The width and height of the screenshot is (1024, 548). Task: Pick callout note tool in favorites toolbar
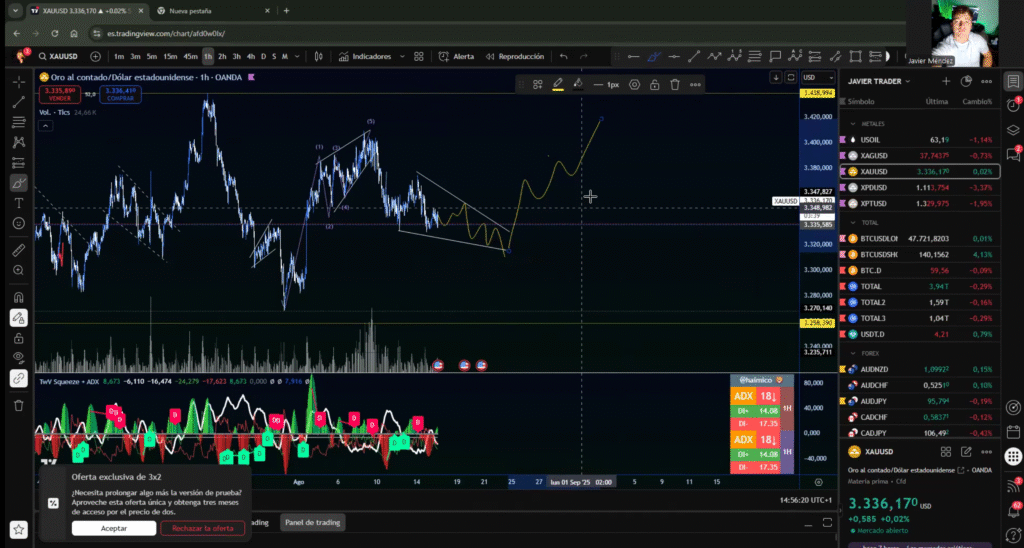pyautogui.click(x=775, y=57)
